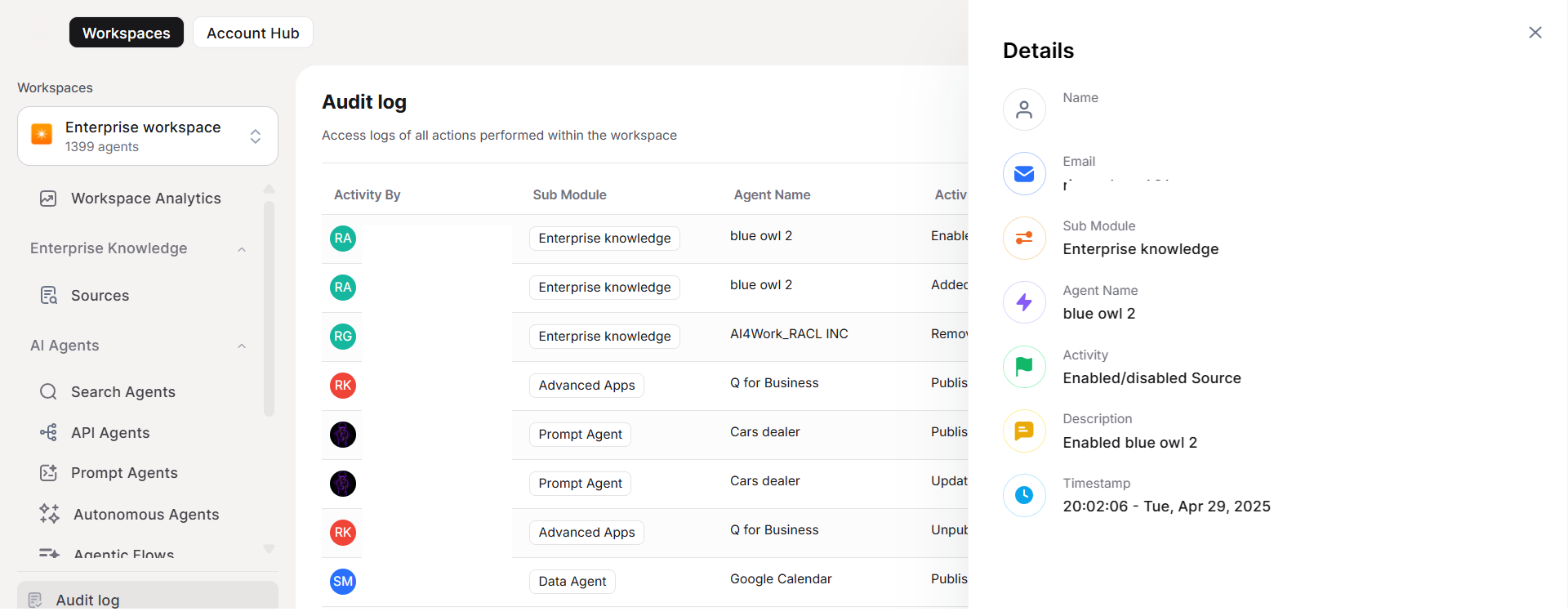This screenshot has width=1568, height=616.
Task: Click the RG avatar in the AI4Work_RACL INC row
Action: point(343,337)
